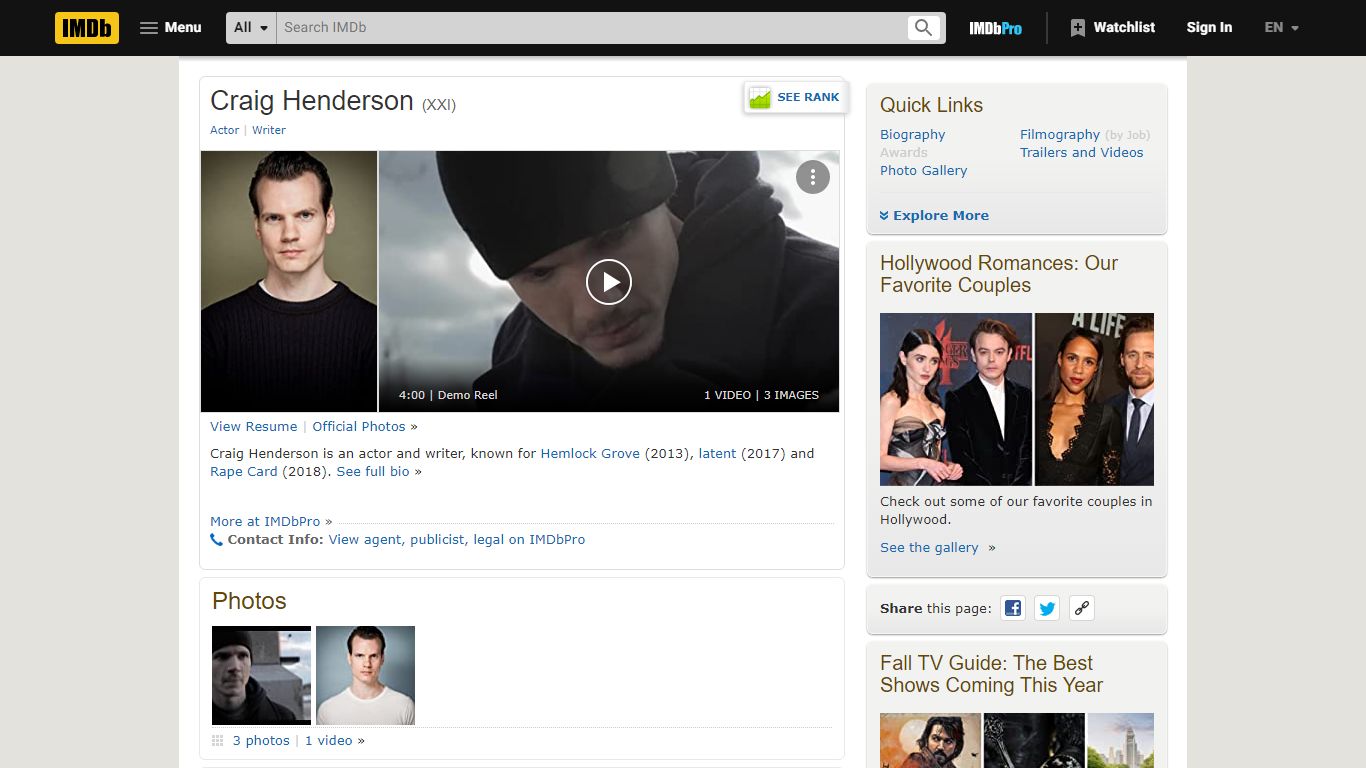Click the 3 photos link
Viewport: 1366px width, 768px height.
click(261, 741)
